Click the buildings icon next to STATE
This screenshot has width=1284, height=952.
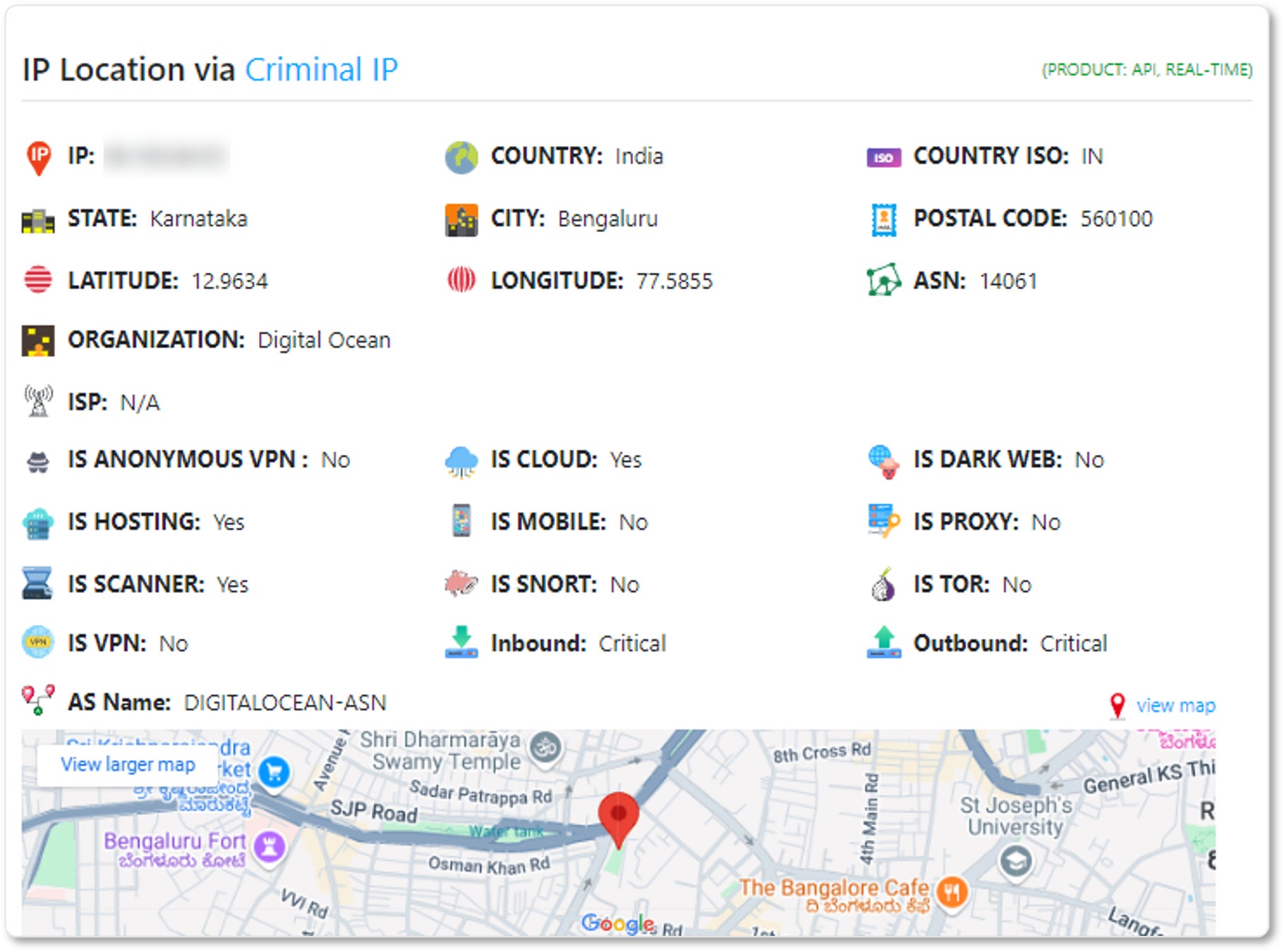(38, 221)
